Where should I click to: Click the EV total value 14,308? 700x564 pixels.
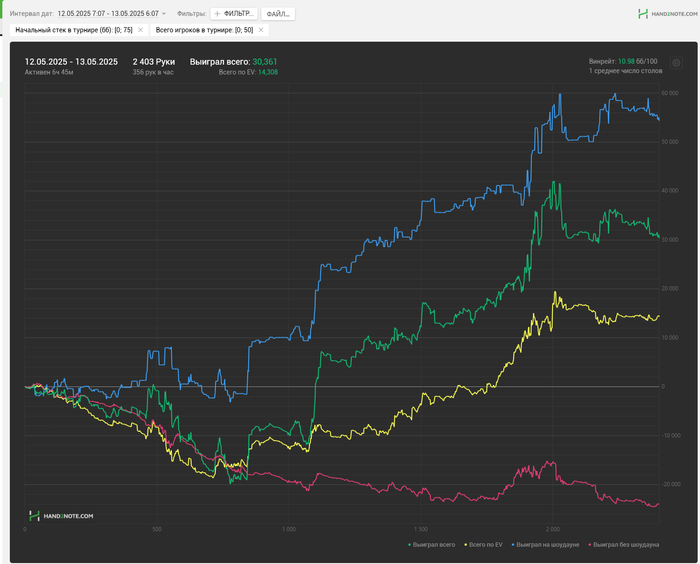[268, 72]
